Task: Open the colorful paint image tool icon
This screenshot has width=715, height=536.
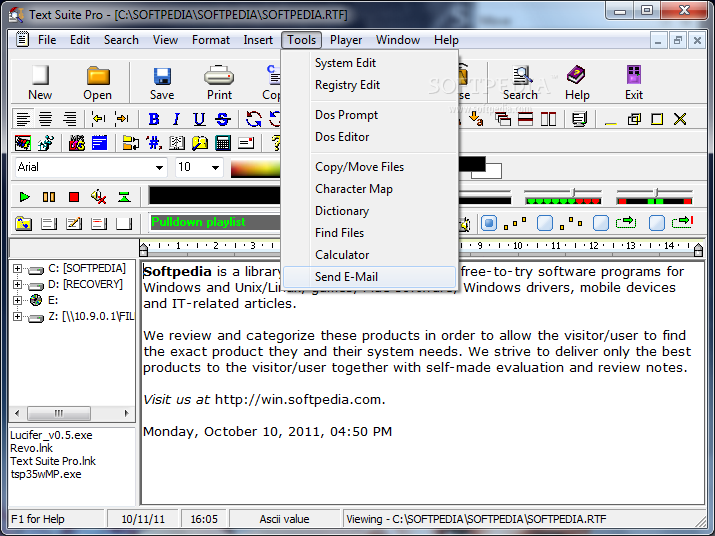Action: point(23,143)
